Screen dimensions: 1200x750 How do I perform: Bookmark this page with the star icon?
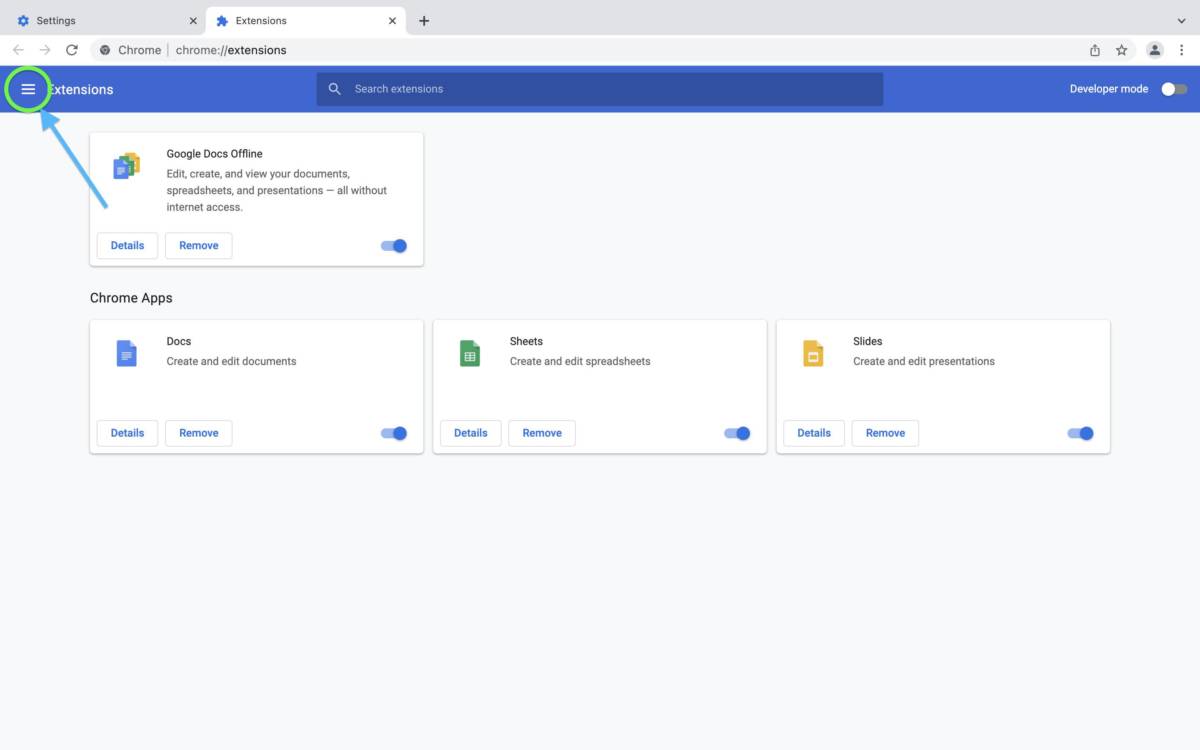click(1122, 50)
